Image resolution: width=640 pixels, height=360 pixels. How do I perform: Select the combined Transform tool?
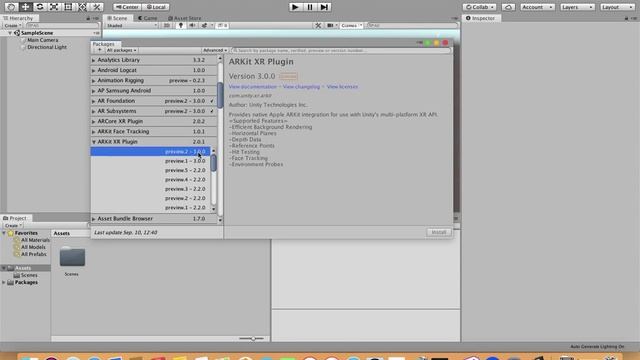pyautogui.click(x=82, y=7)
